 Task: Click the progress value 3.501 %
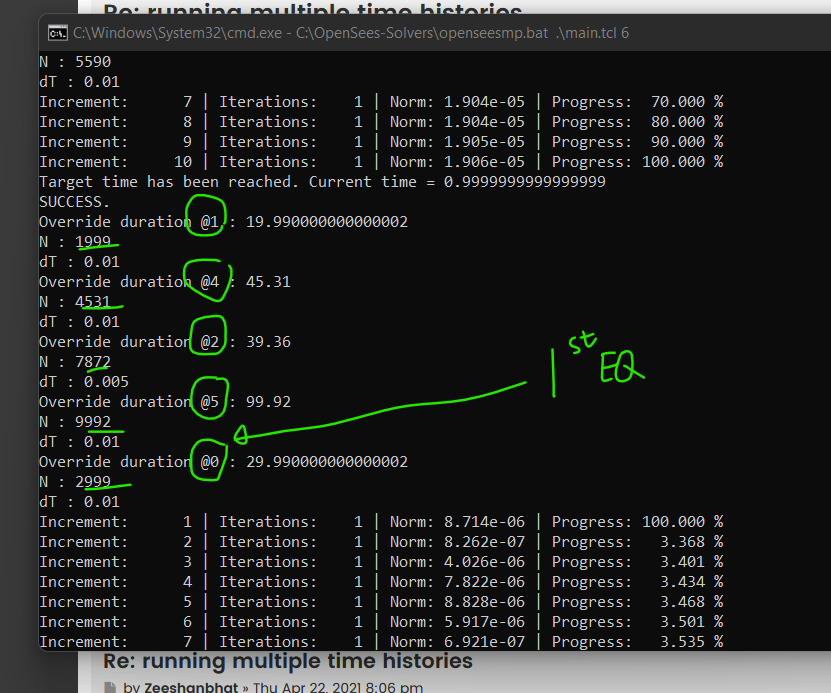[x=692, y=622]
